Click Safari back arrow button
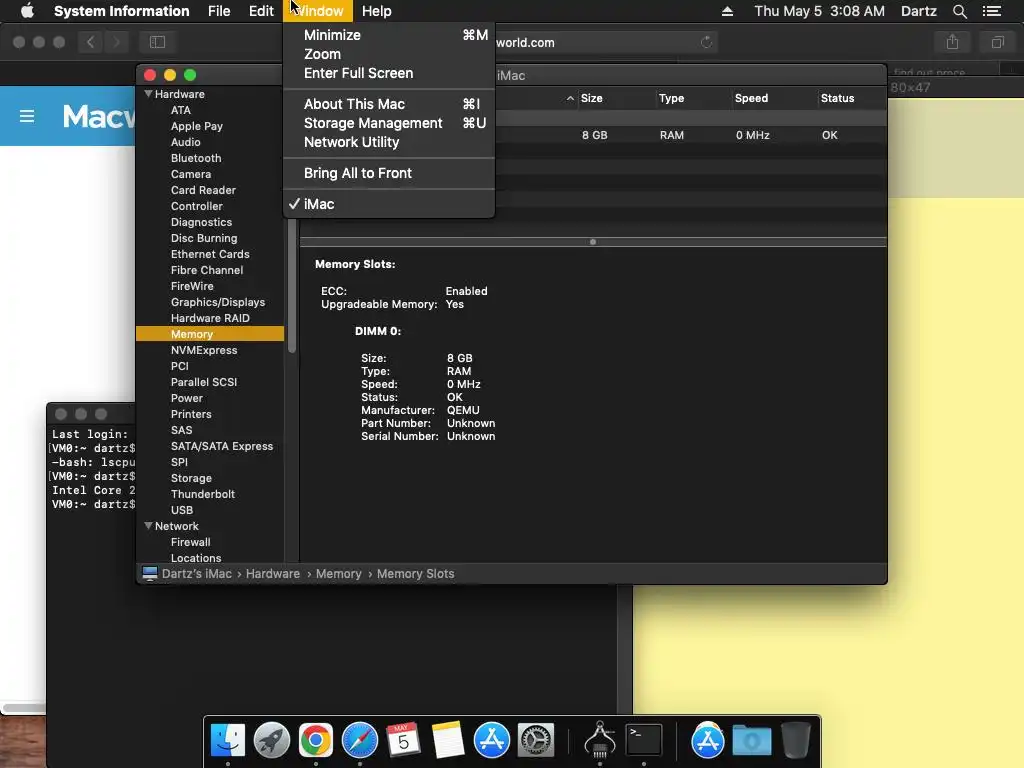The width and height of the screenshot is (1024, 768). click(x=90, y=42)
